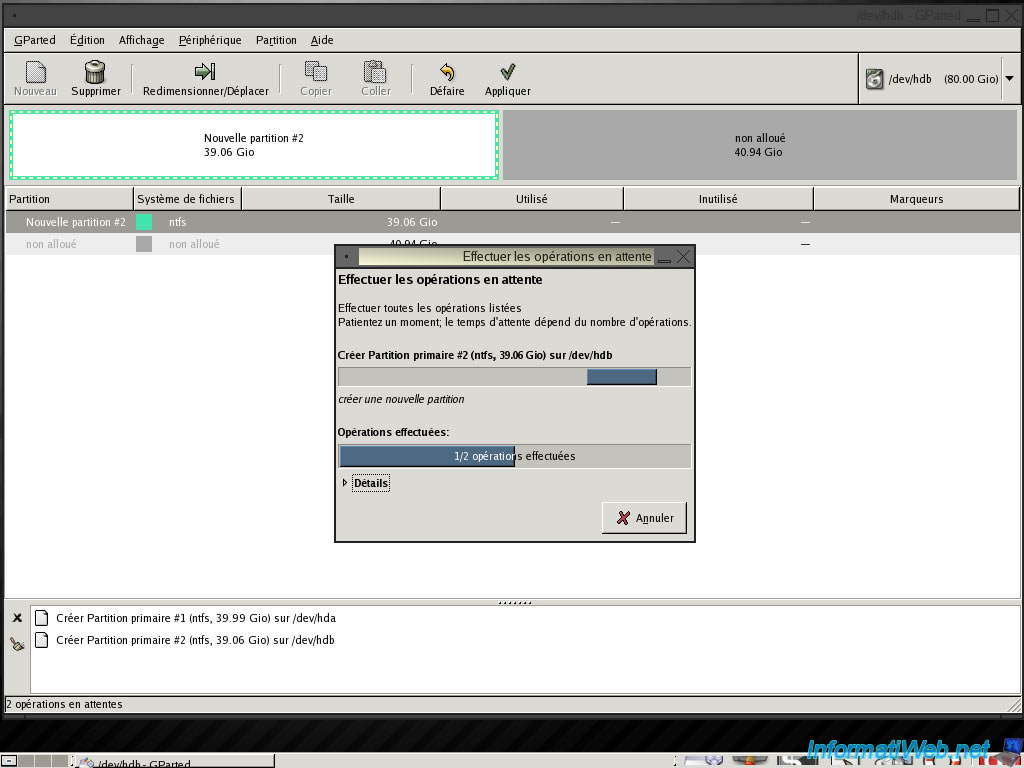This screenshot has width=1024, height=768.
Task: Click the hard disk icon beside /dev/hdb
Action: pos(874,79)
